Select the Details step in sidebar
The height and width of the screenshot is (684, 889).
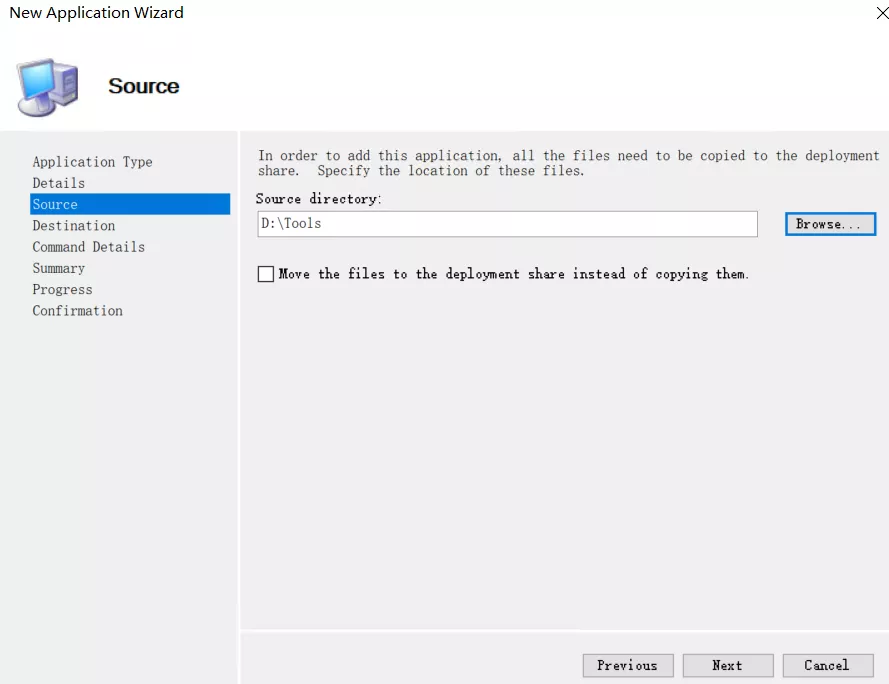tap(59, 183)
